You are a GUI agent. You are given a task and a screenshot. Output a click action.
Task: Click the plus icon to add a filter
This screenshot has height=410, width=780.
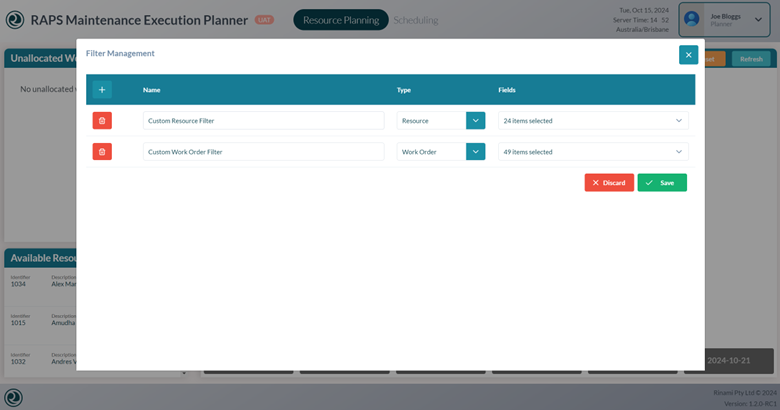tap(102, 90)
